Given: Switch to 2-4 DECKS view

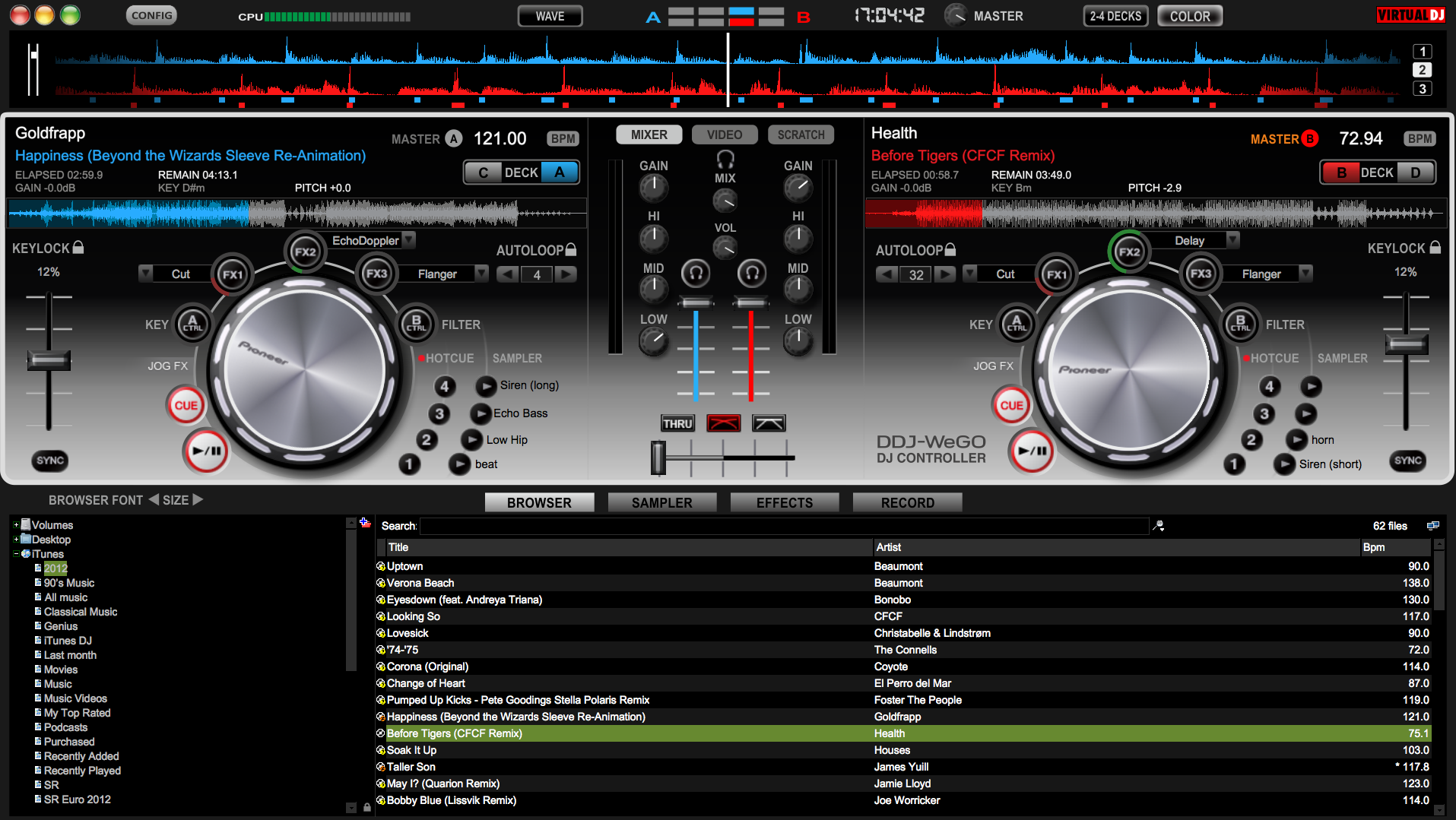Looking at the screenshot, I should click(1114, 14).
